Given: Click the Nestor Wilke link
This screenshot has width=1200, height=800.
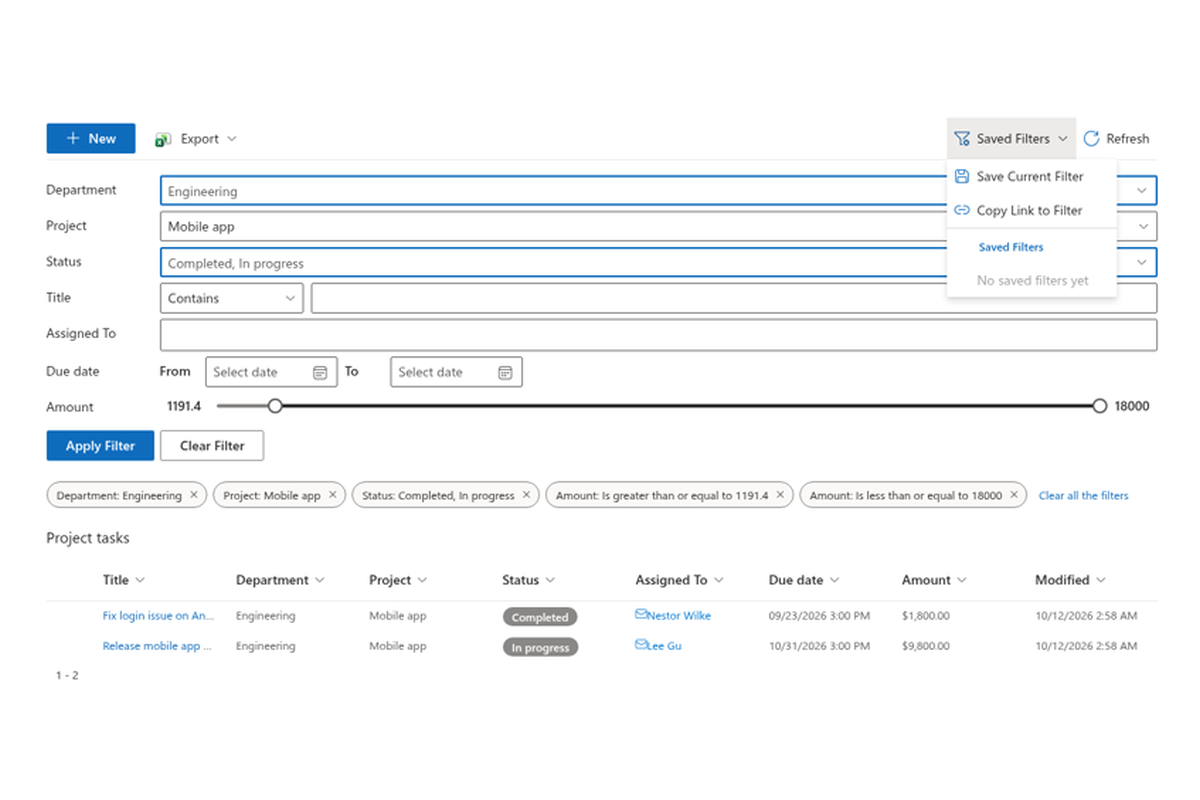Looking at the screenshot, I should click(679, 616).
